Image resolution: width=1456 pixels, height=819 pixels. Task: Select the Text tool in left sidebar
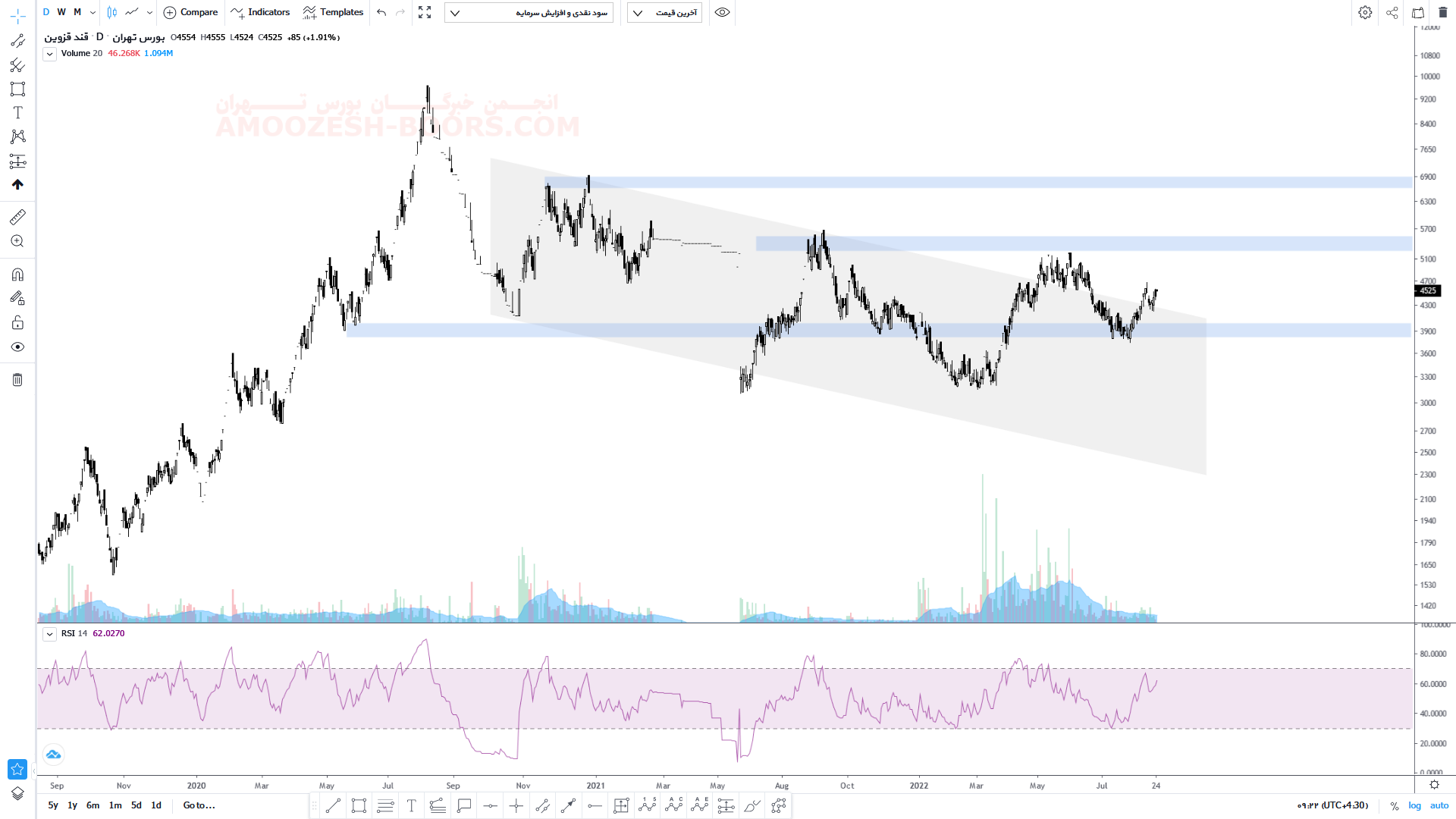(17, 113)
